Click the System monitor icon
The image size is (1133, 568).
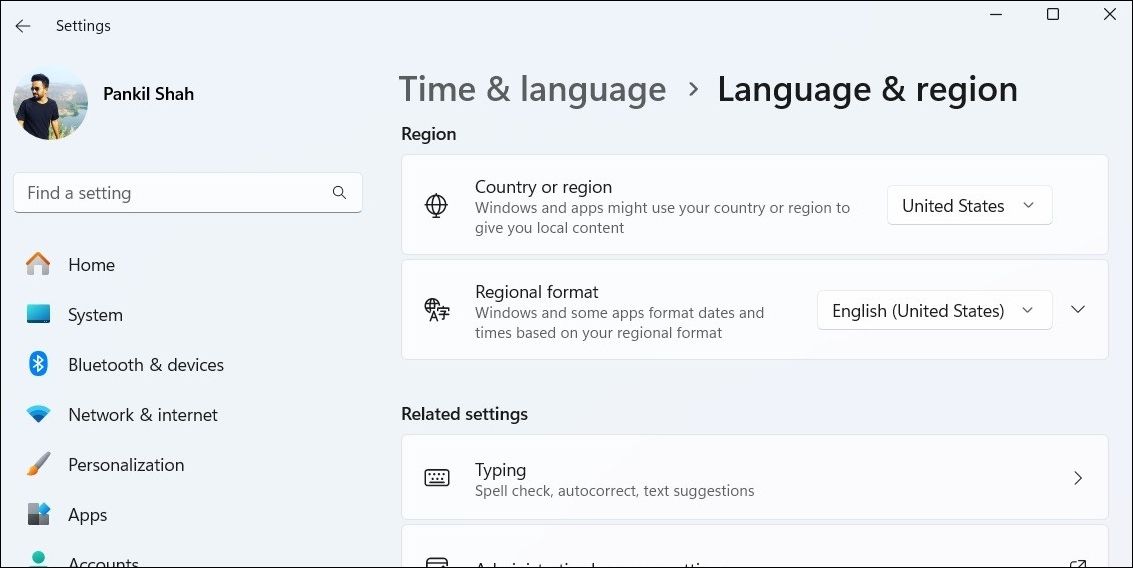tap(38, 315)
